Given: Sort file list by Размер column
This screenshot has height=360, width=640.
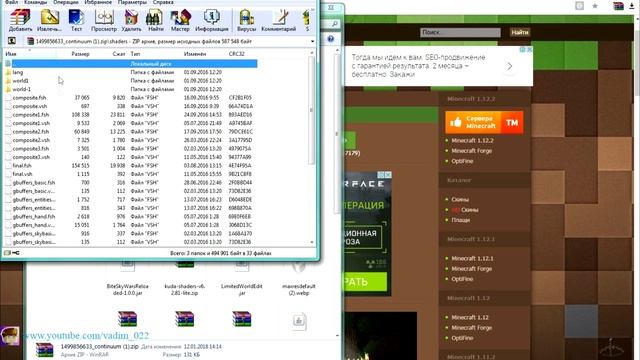Looking at the screenshot, I should point(80,54).
